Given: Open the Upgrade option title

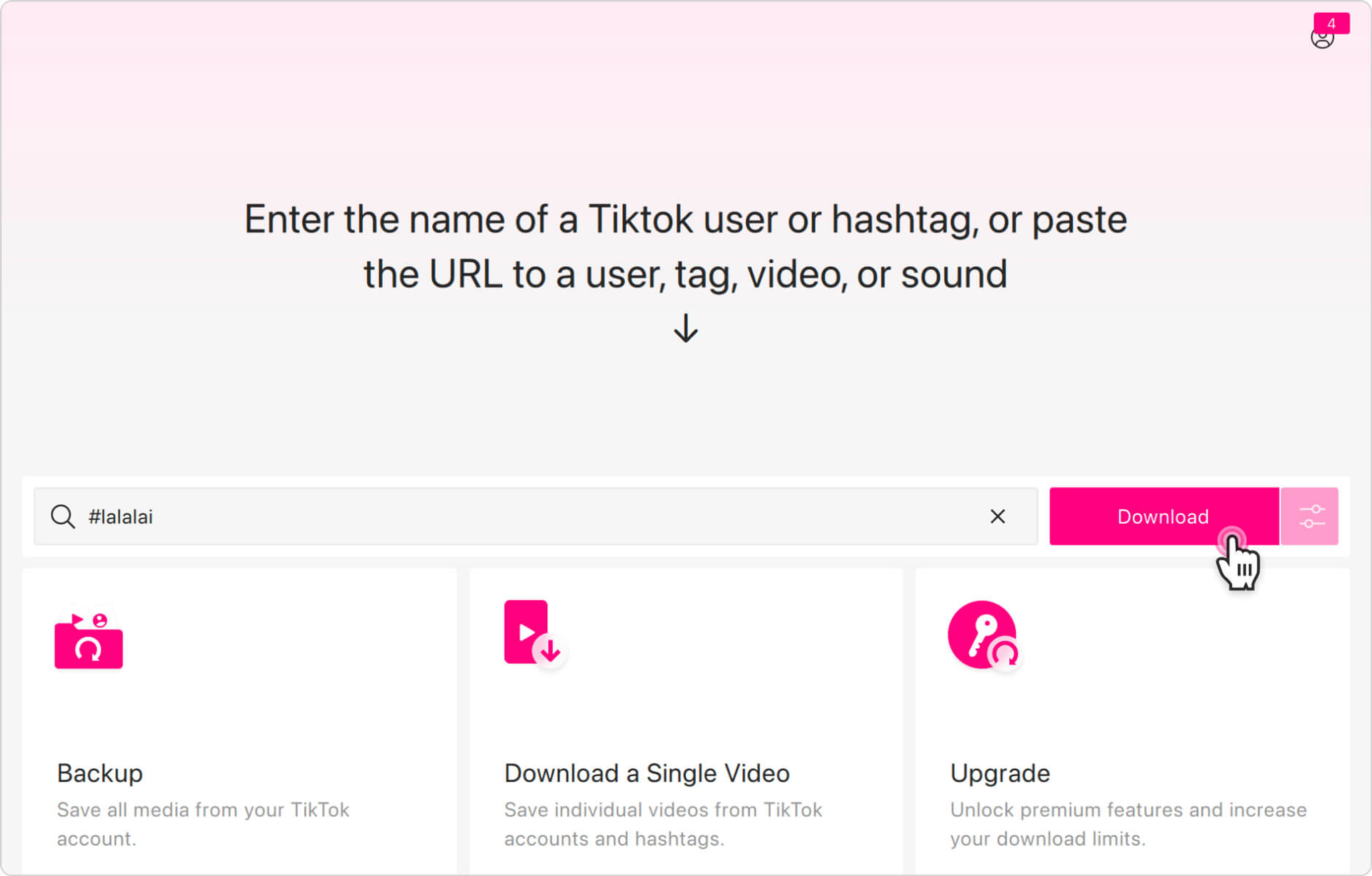Looking at the screenshot, I should click(x=1000, y=773).
